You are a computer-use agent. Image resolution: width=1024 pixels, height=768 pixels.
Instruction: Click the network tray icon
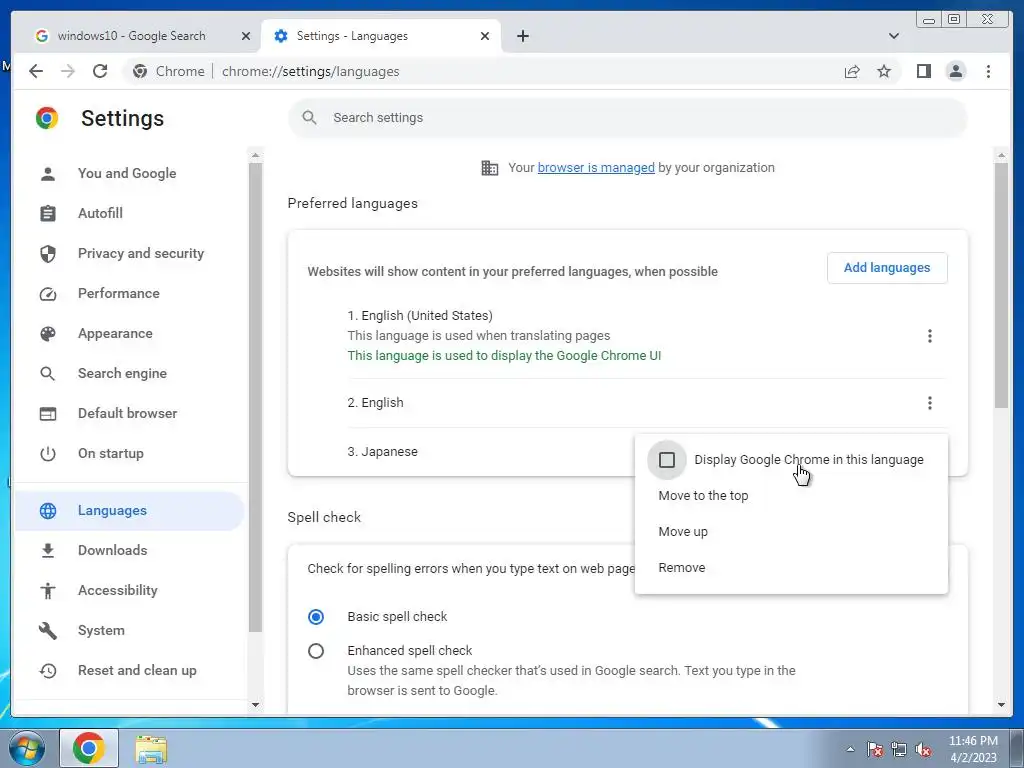coord(899,749)
